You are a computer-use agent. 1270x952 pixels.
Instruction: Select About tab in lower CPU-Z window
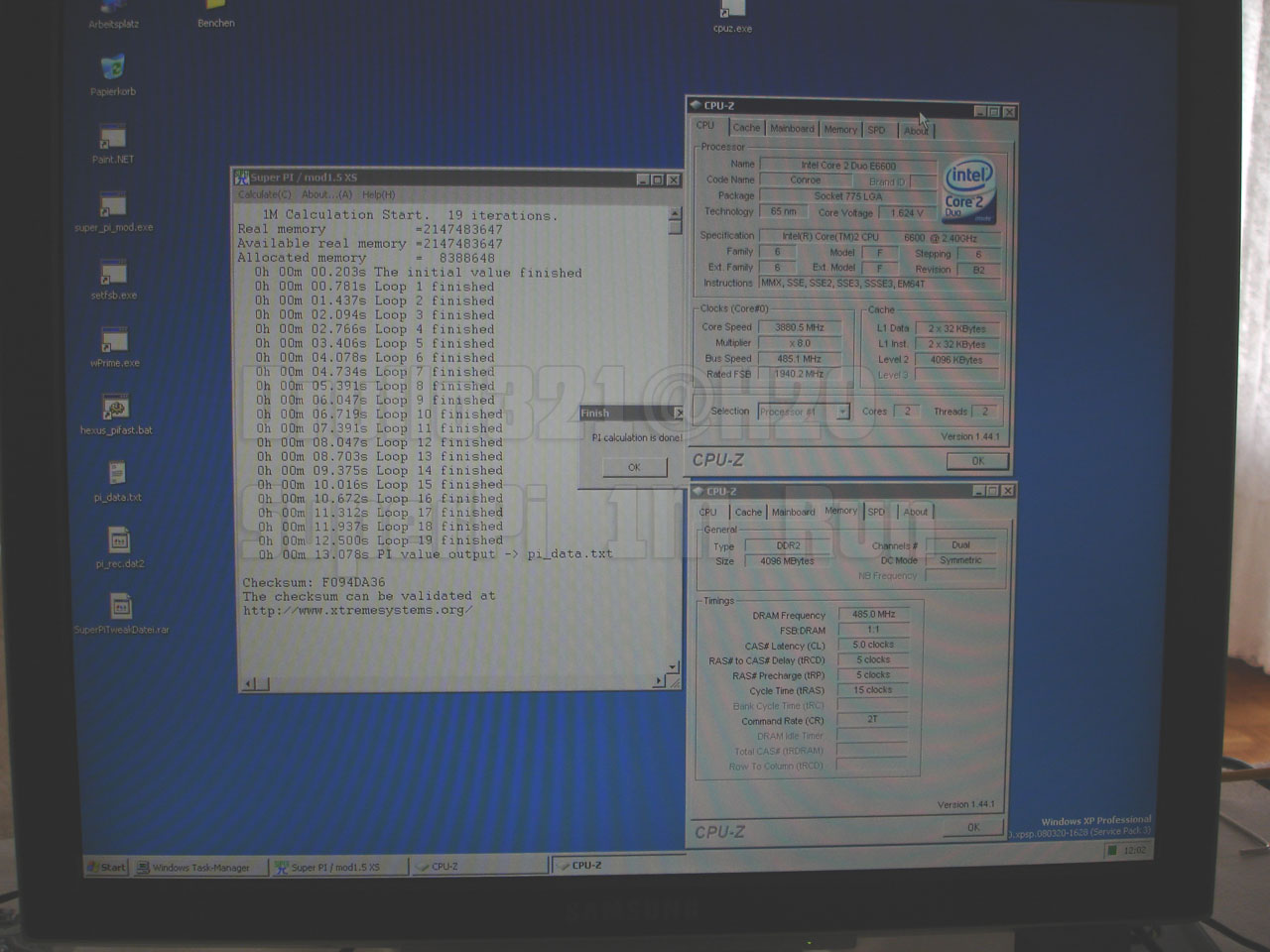tap(915, 512)
